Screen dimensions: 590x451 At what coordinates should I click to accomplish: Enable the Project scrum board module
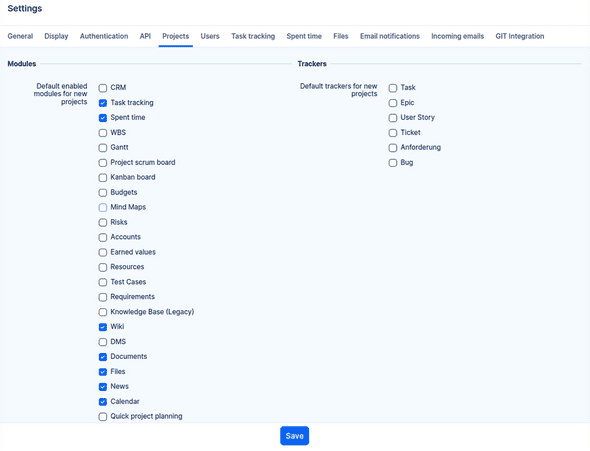(103, 162)
